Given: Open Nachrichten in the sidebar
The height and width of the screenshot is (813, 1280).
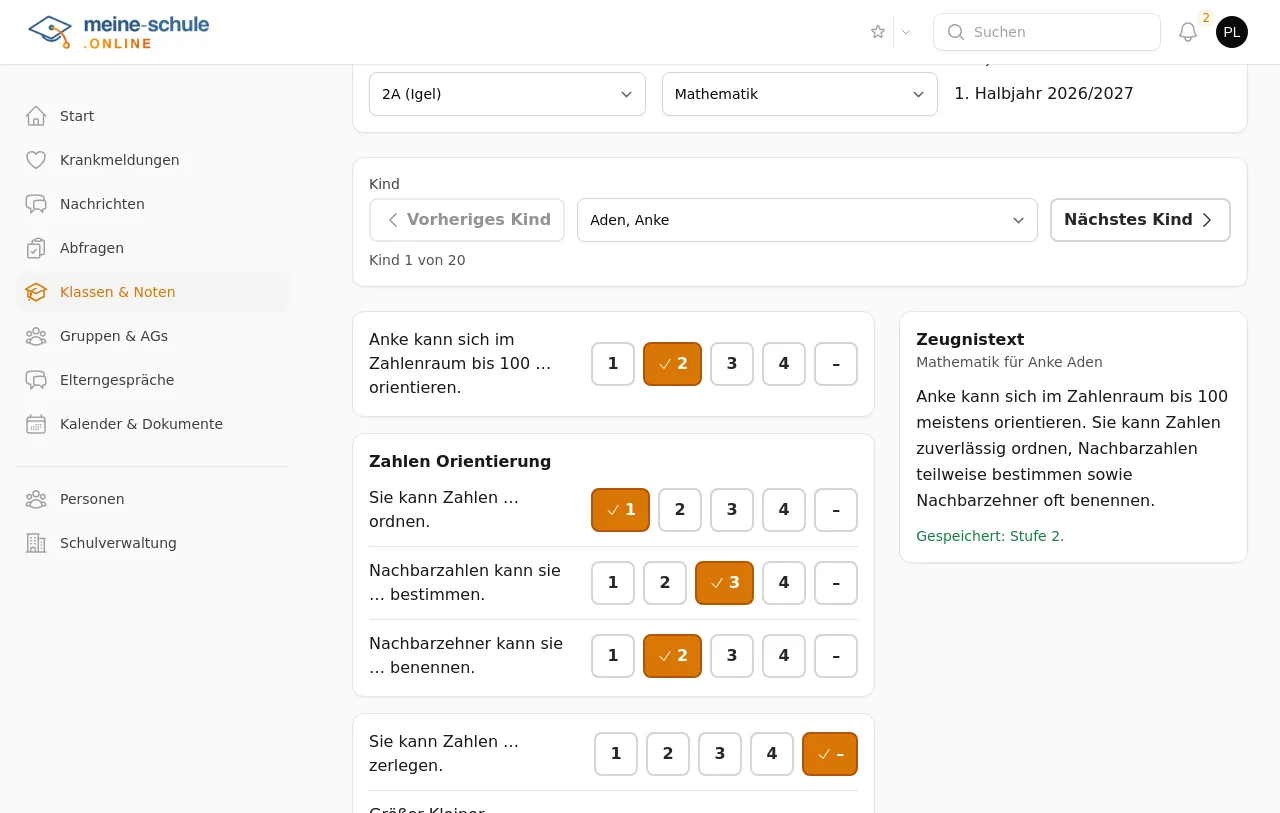Looking at the screenshot, I should pos(152,204).
